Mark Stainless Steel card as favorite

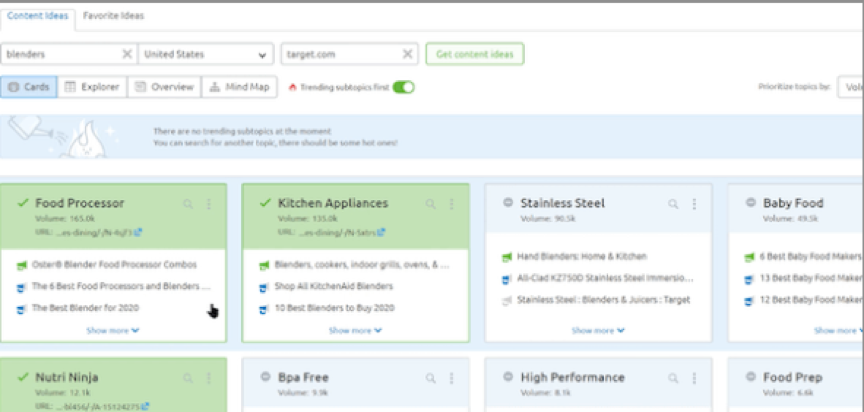click(x=508, y=203)
